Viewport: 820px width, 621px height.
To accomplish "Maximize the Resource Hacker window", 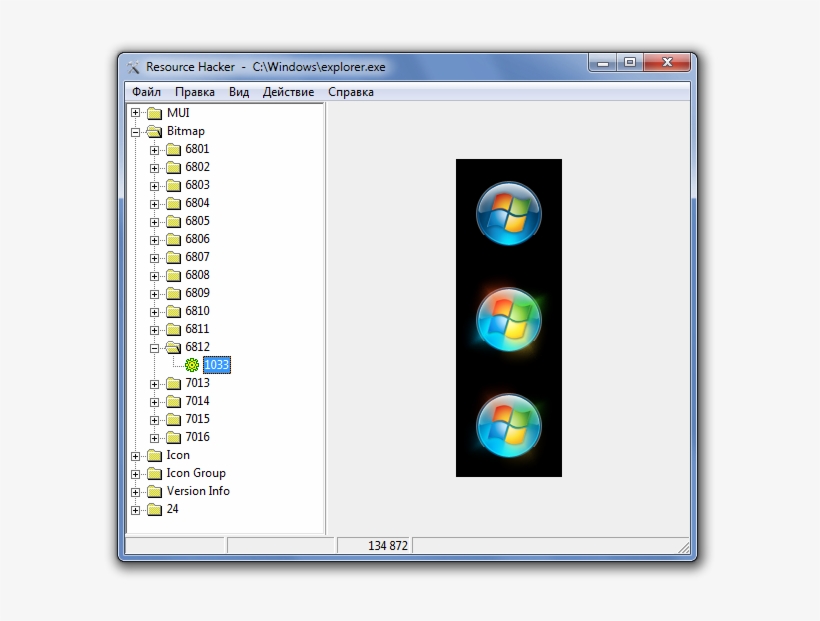I will coord(630,63).
